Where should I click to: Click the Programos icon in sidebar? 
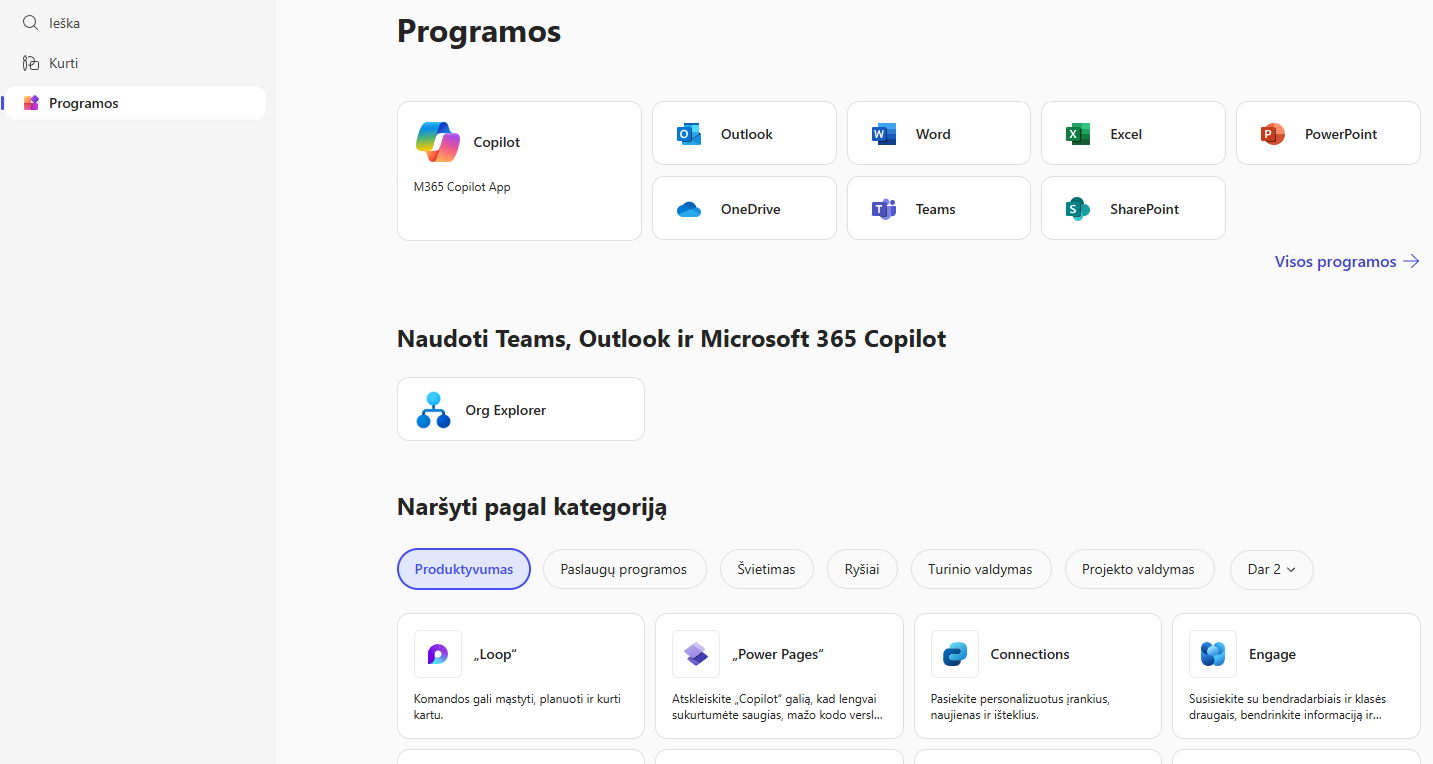pyautogui.click(x=31, y=103)
